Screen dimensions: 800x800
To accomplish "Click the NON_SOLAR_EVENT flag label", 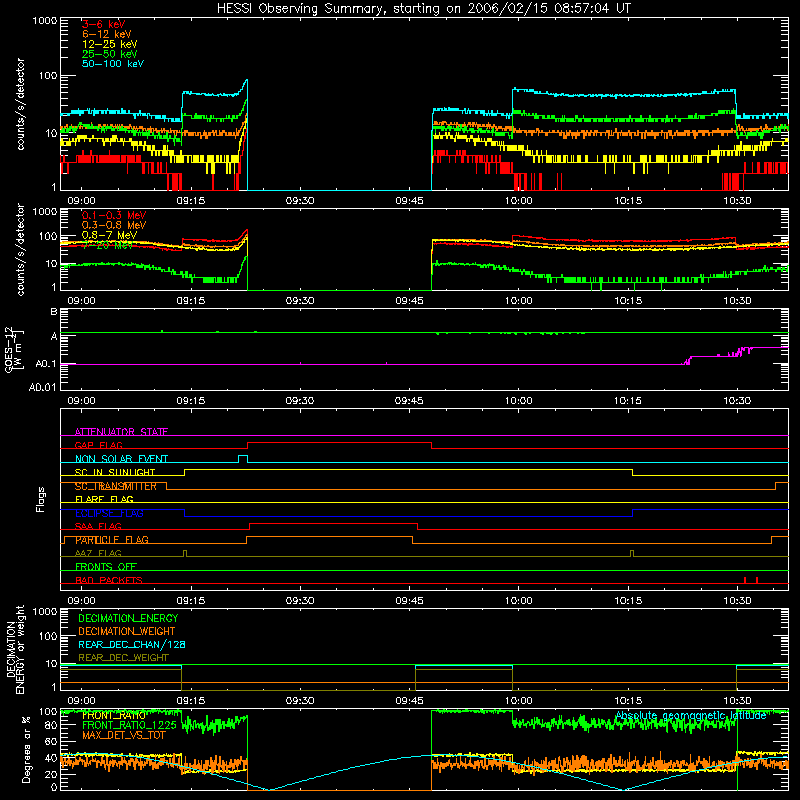I will click(121, 459).
